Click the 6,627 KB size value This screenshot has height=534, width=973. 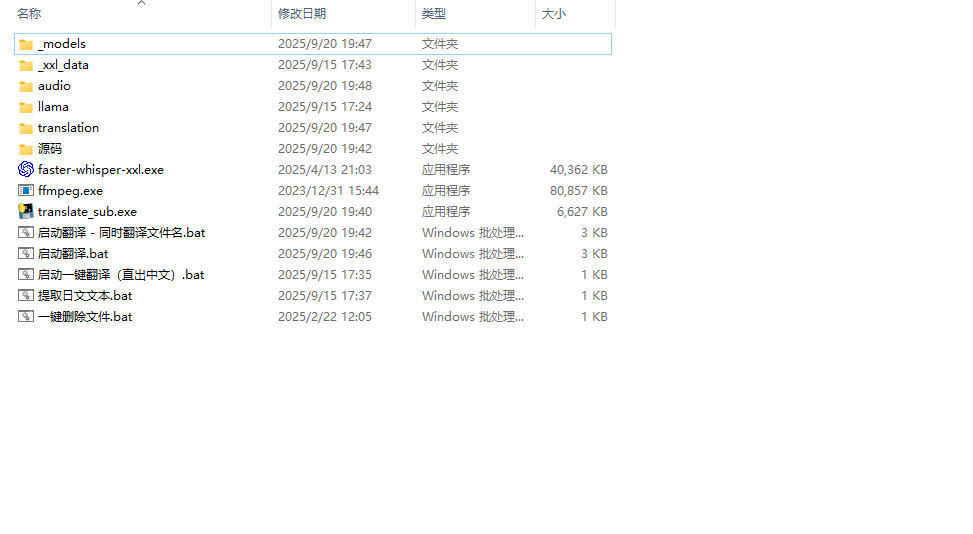tap(582, 212)
